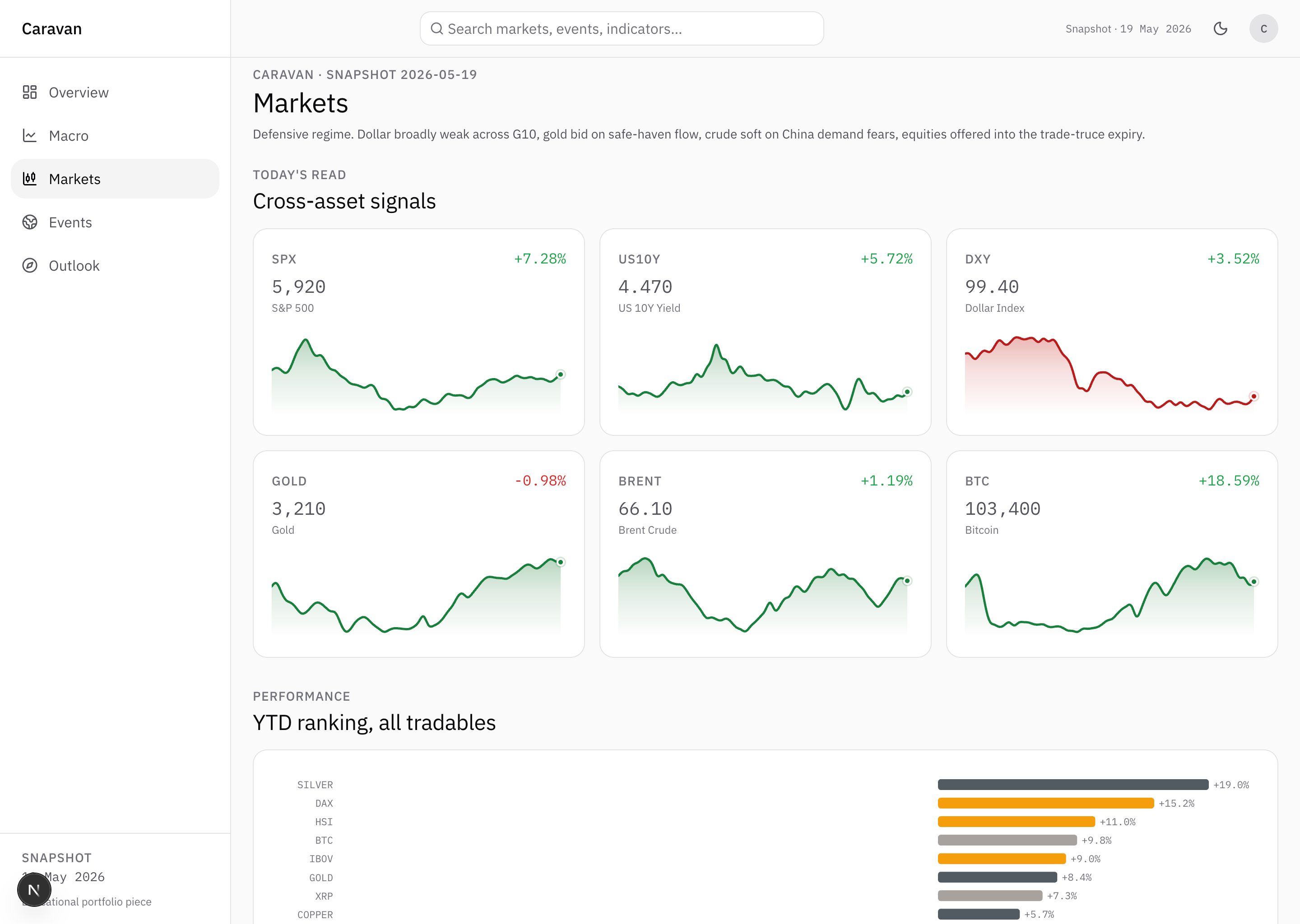Open the SPX S&P 500 card
Screen dimensions: 1300x924
coord(418,332)
